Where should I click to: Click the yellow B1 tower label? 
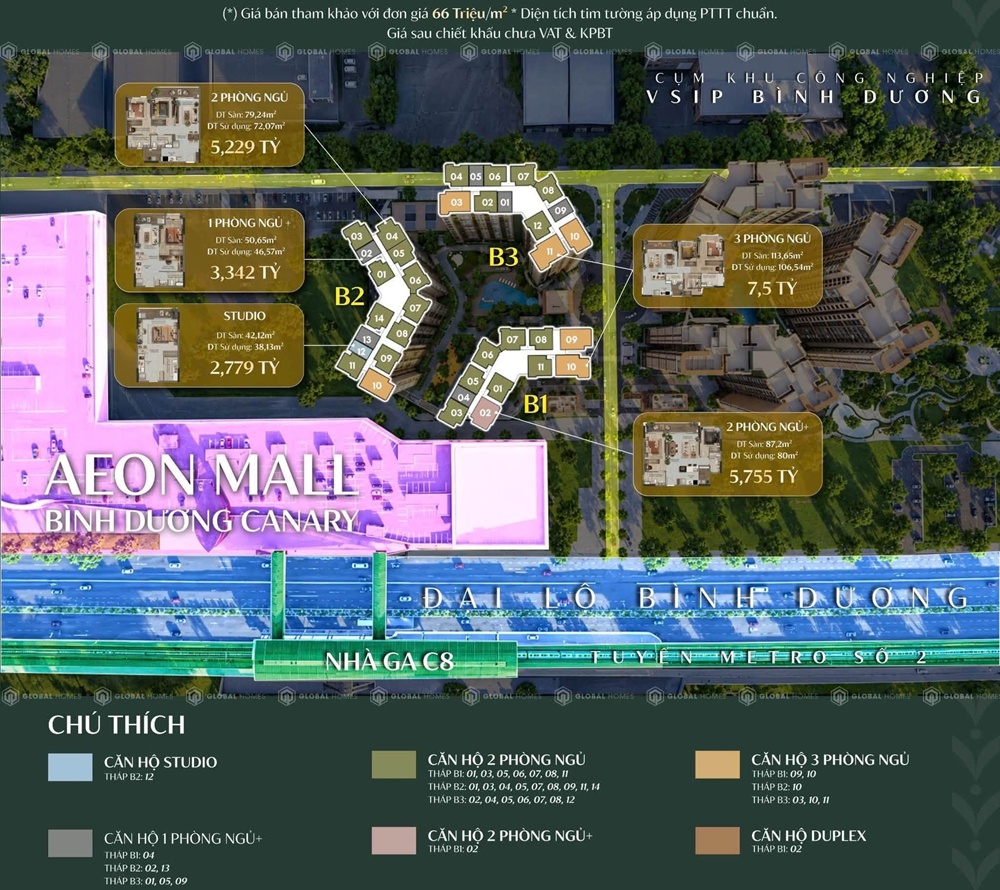tap(536, 404)
